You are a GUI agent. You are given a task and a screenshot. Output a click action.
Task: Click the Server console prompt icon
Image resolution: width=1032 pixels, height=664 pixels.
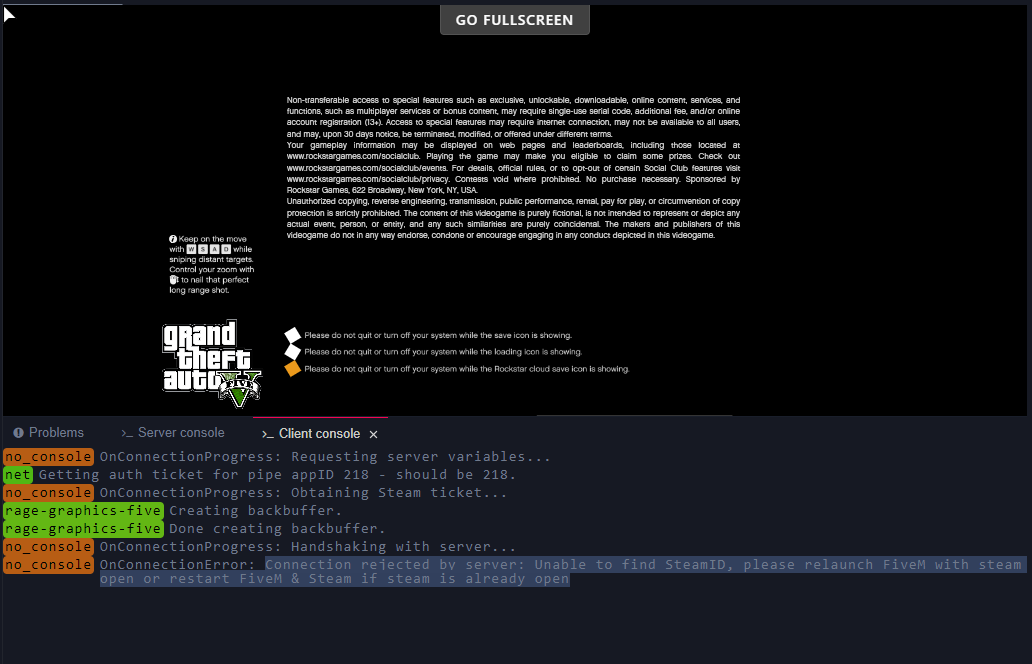tap(127, 433)
